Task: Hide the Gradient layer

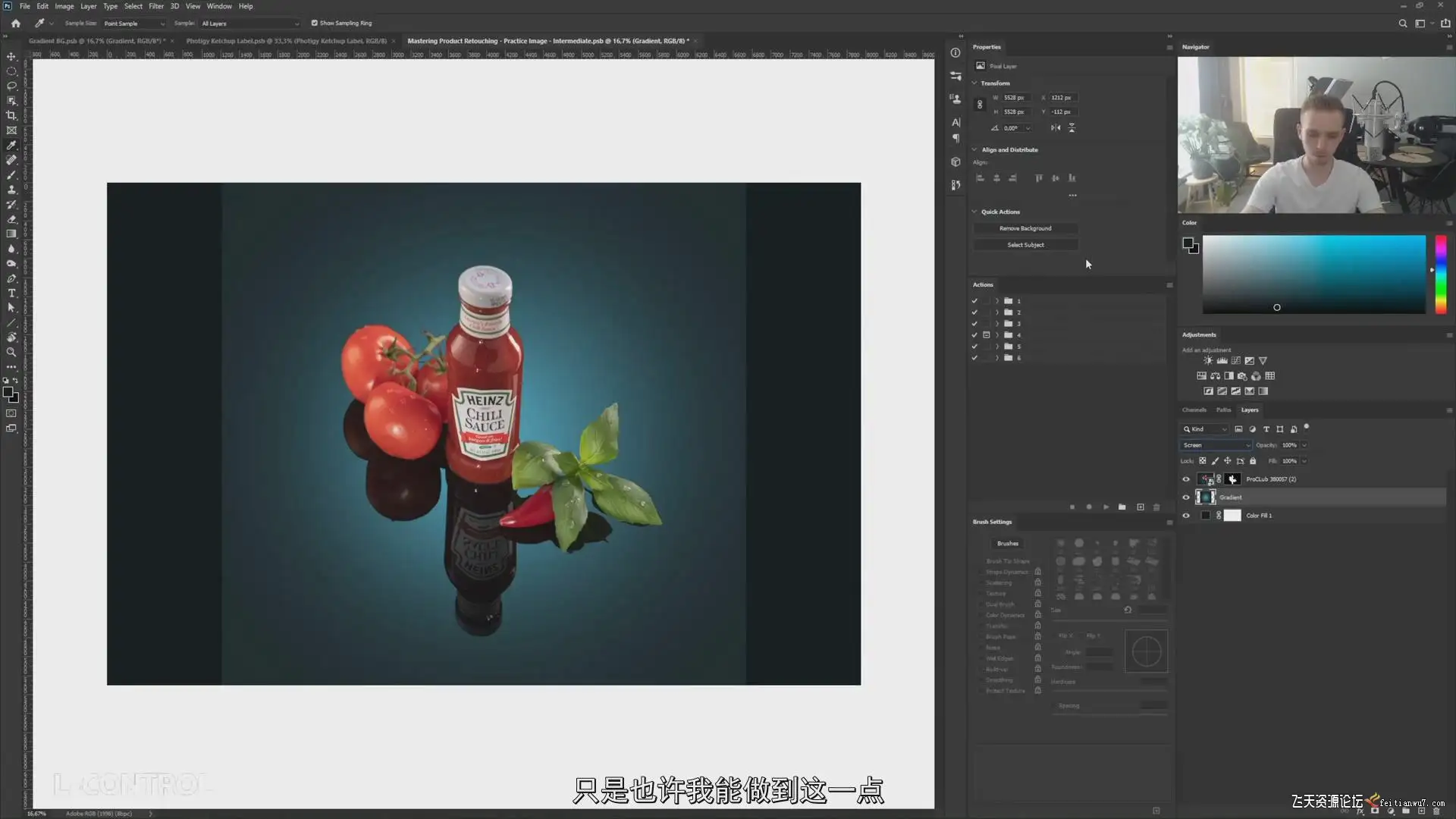Action: click(x=1186, y=497)
